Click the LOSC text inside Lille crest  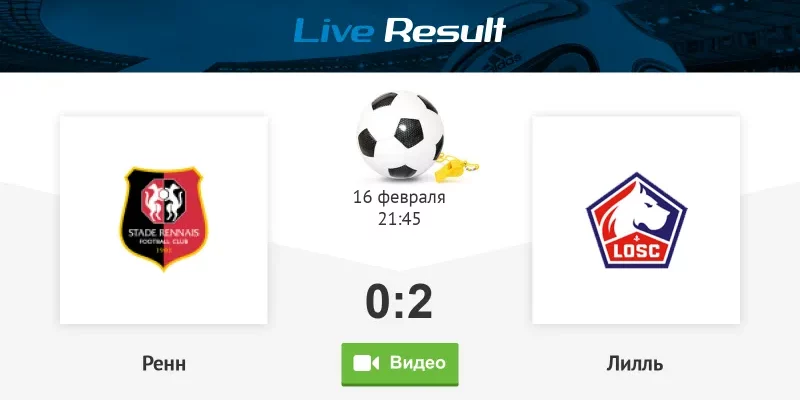click(x=636, y=250)
